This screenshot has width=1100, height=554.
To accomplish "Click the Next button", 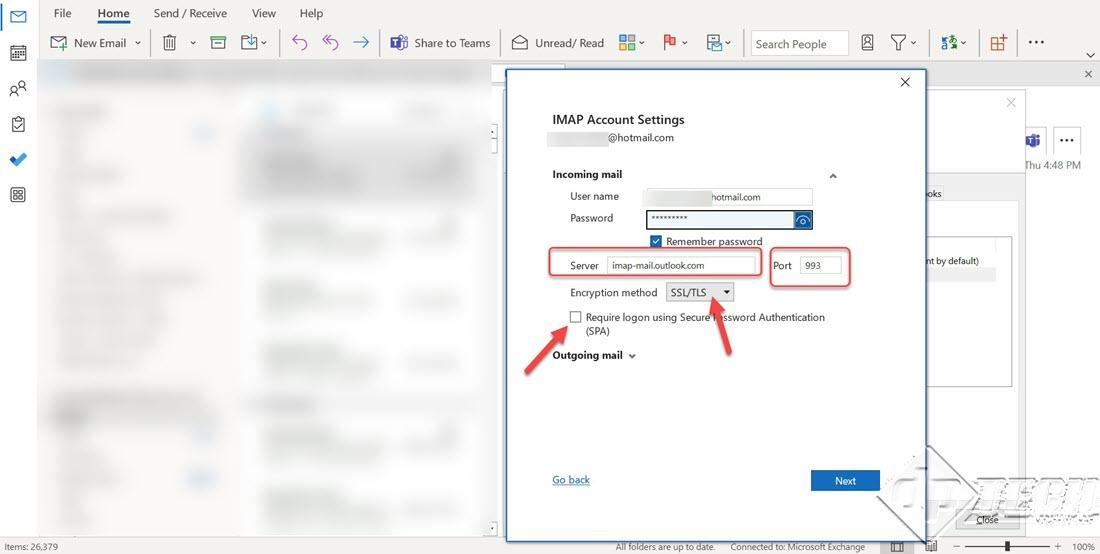I will [845, 481].
